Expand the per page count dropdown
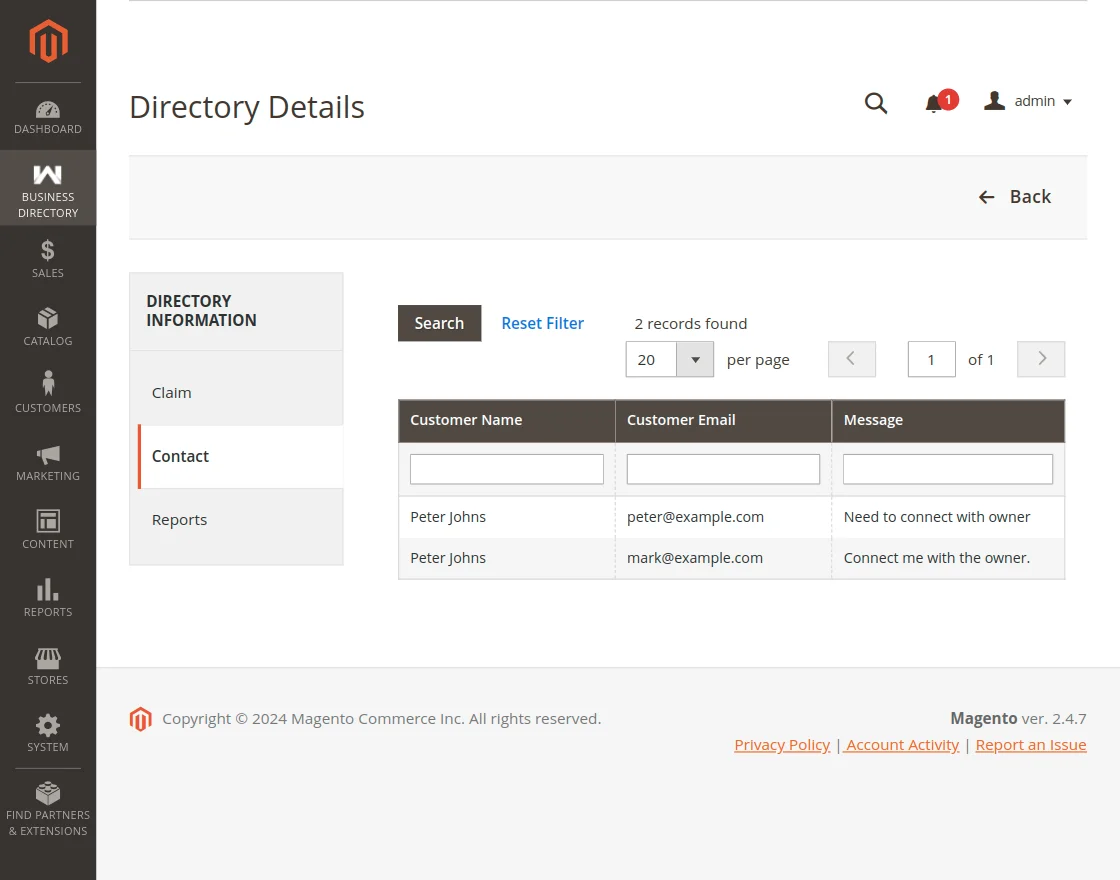 (x=695, y=359)
